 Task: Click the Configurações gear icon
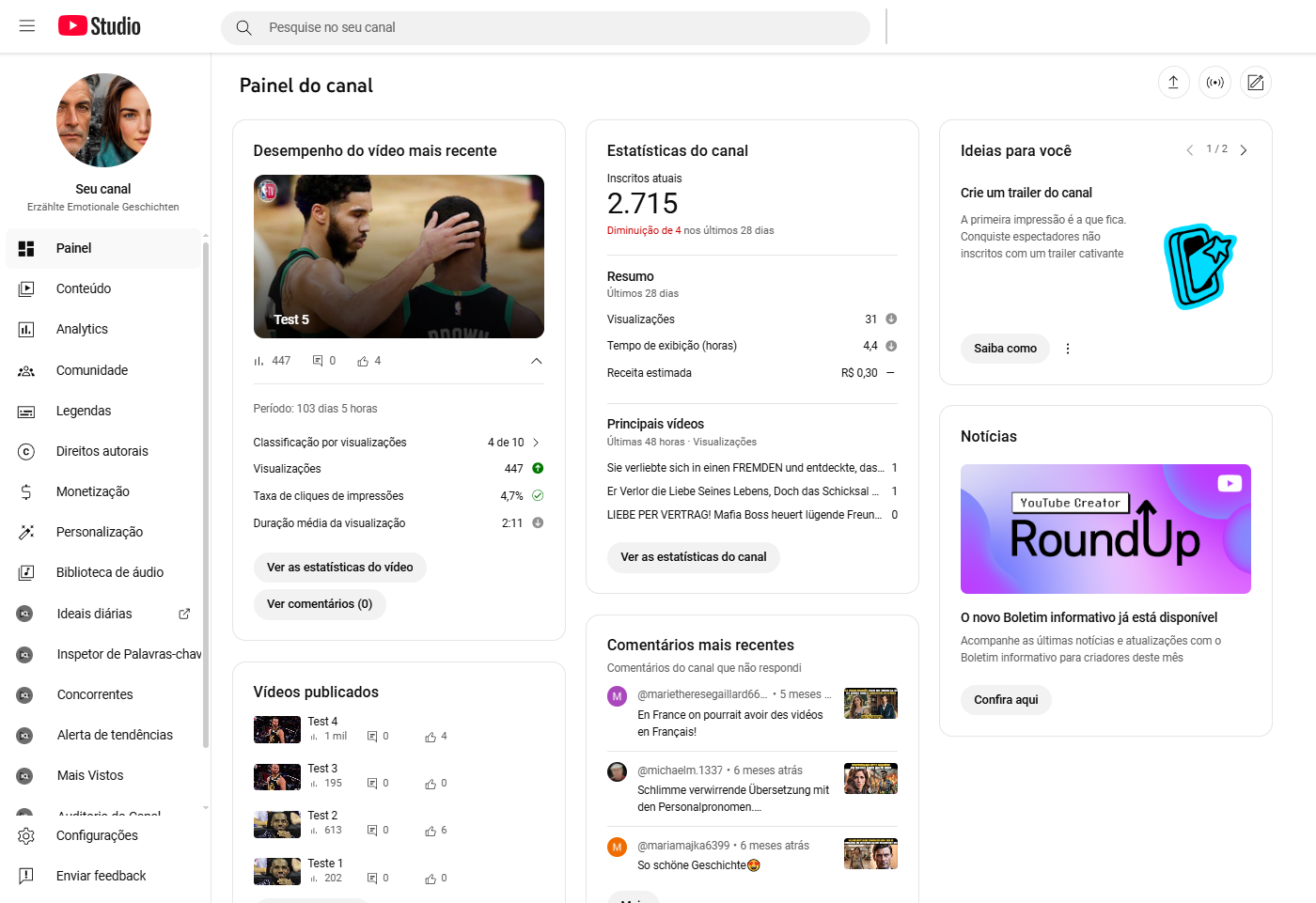click(x=26, y=835)
